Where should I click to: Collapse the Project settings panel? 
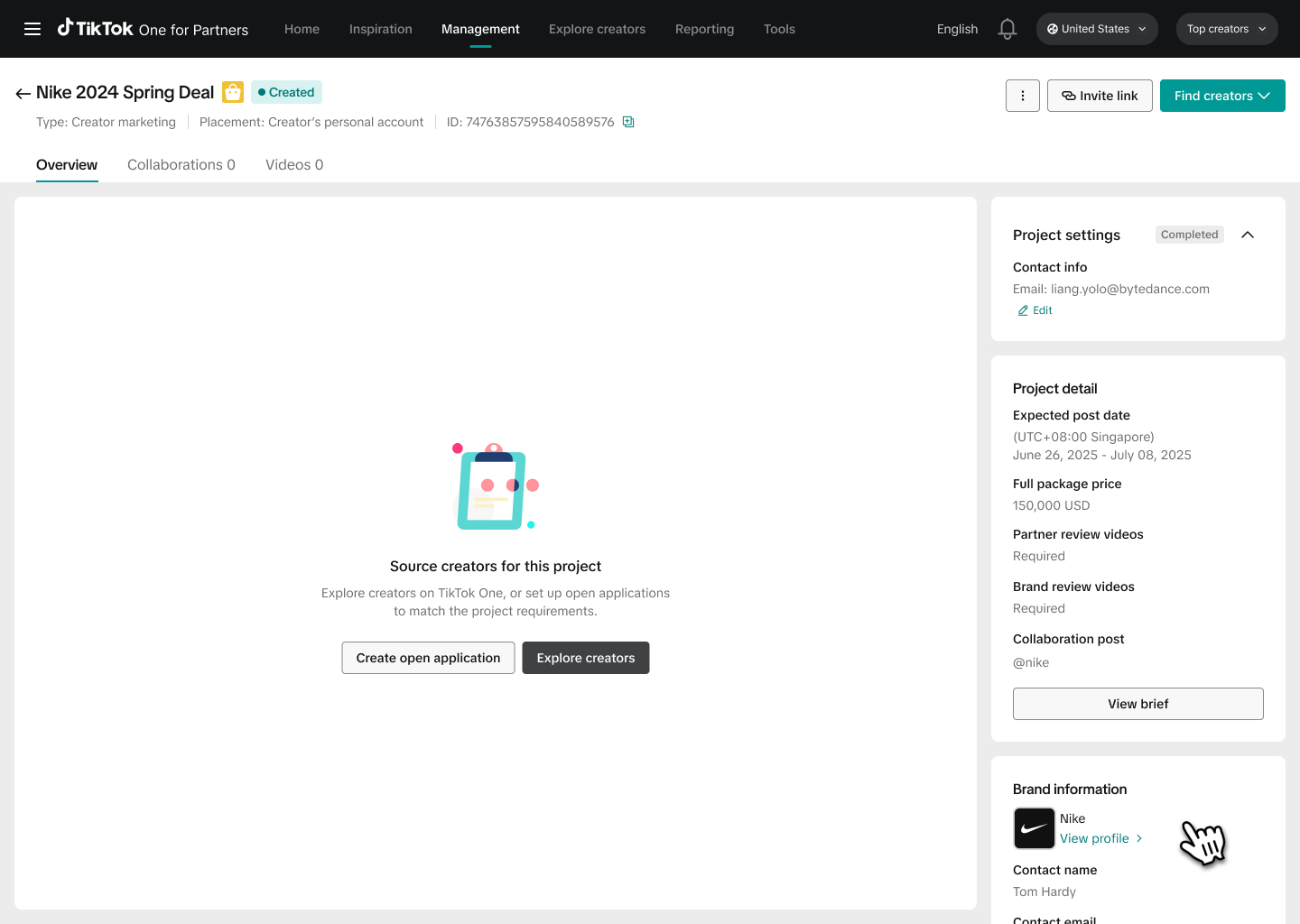coord(1248,235)
